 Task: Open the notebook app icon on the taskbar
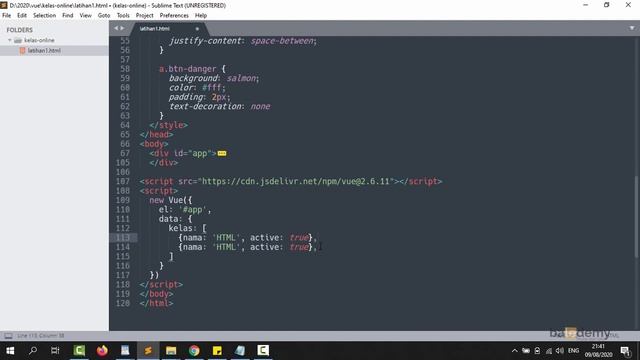pyautogui.click(x=240, y=351)
